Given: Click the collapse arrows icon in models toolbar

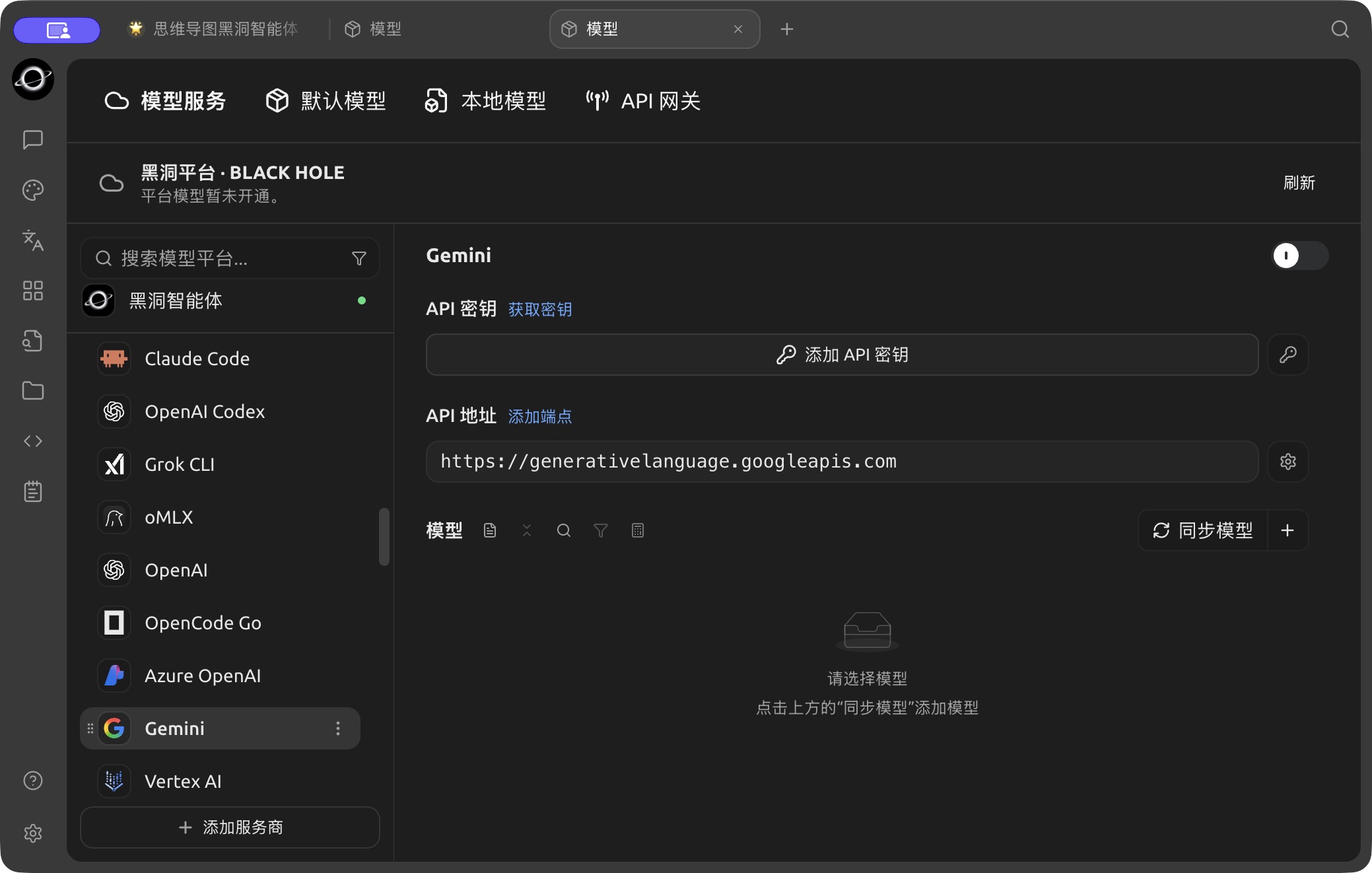Looking at the screenshot, I should [527, 530].
